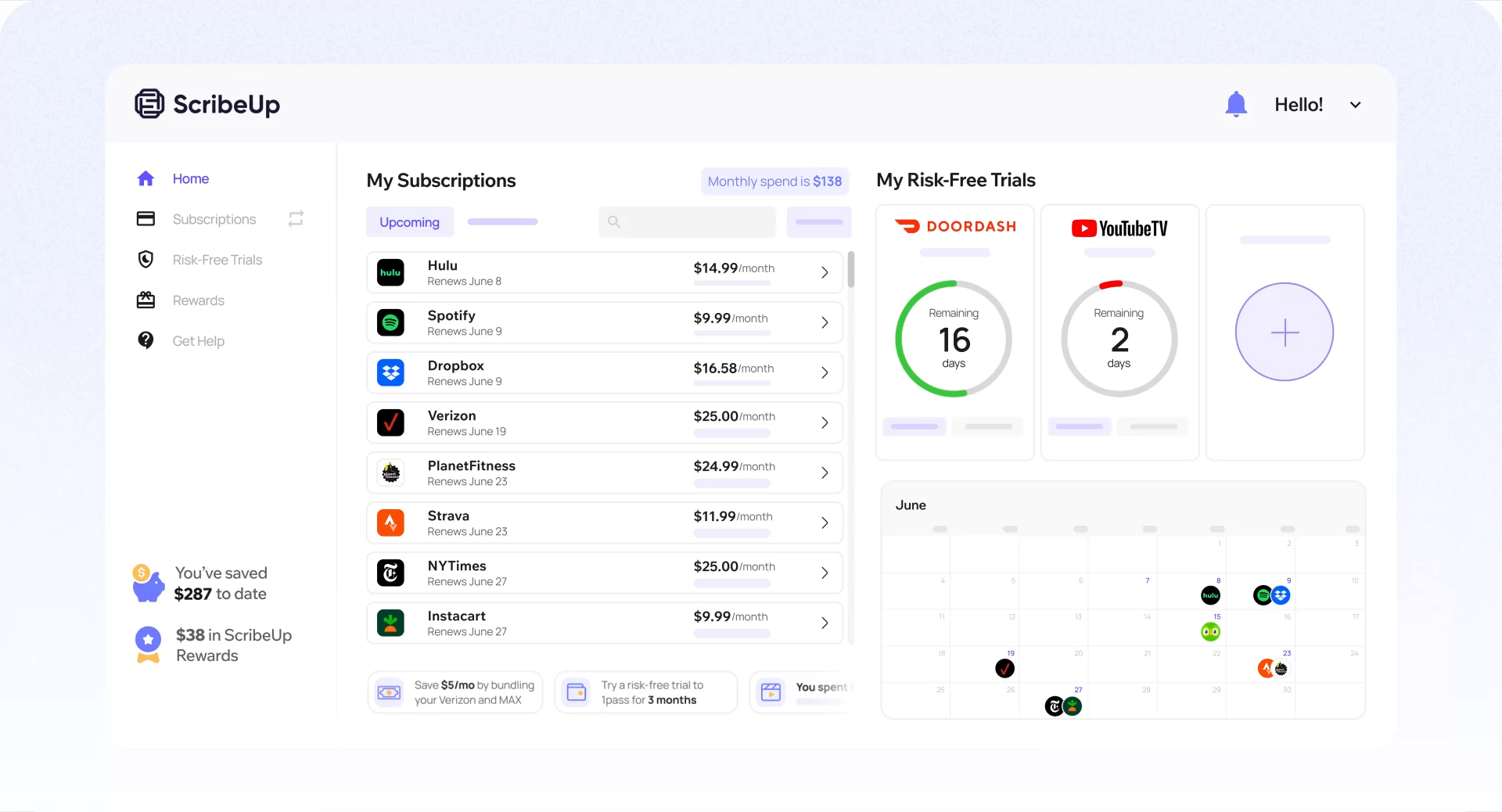Click the Get Help question mark icon
1502x812 pixels.
click(146, 340)
